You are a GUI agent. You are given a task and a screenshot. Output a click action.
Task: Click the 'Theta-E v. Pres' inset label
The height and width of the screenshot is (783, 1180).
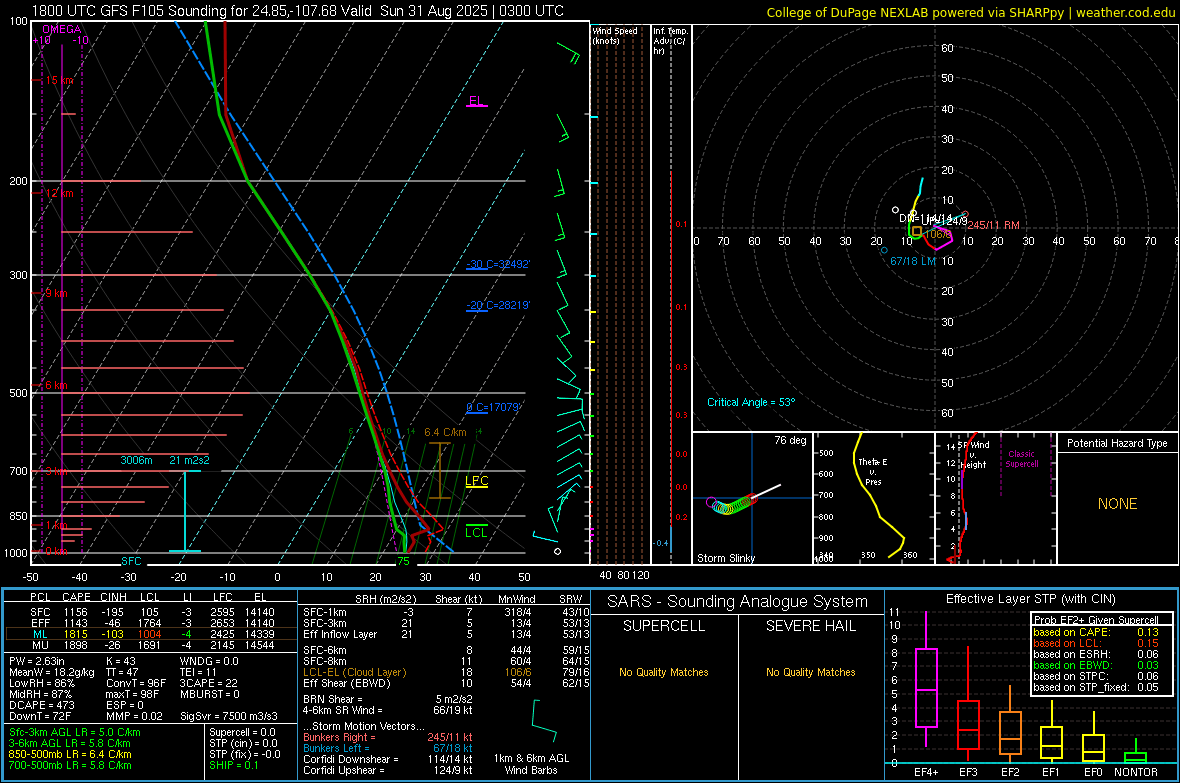pyautogui.click(x=873, y=471)
